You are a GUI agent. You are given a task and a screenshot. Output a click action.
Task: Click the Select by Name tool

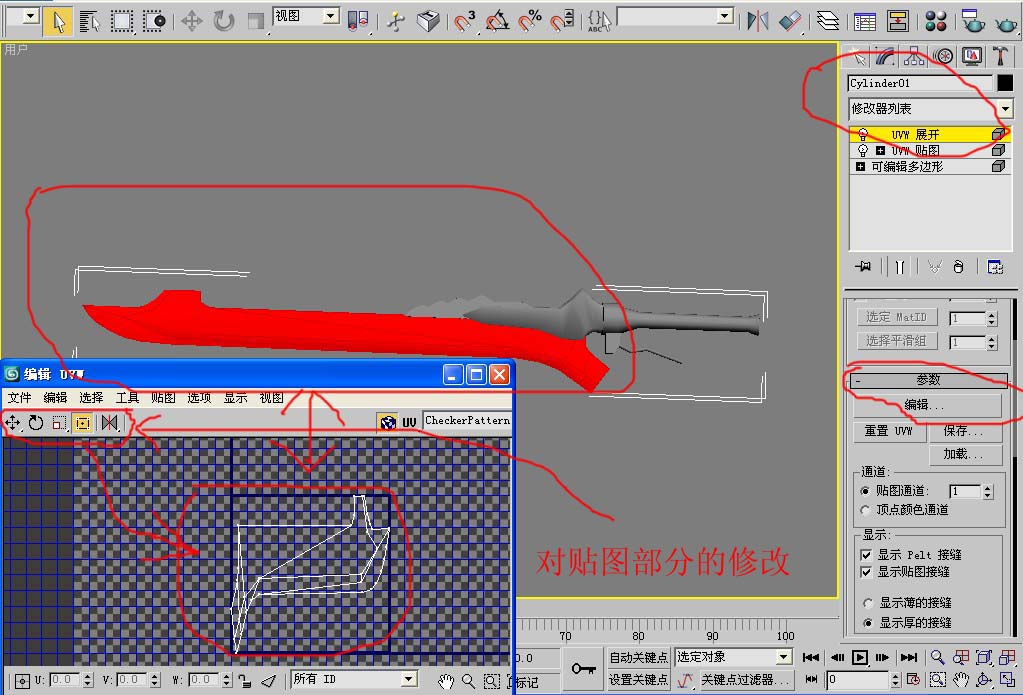89,22
